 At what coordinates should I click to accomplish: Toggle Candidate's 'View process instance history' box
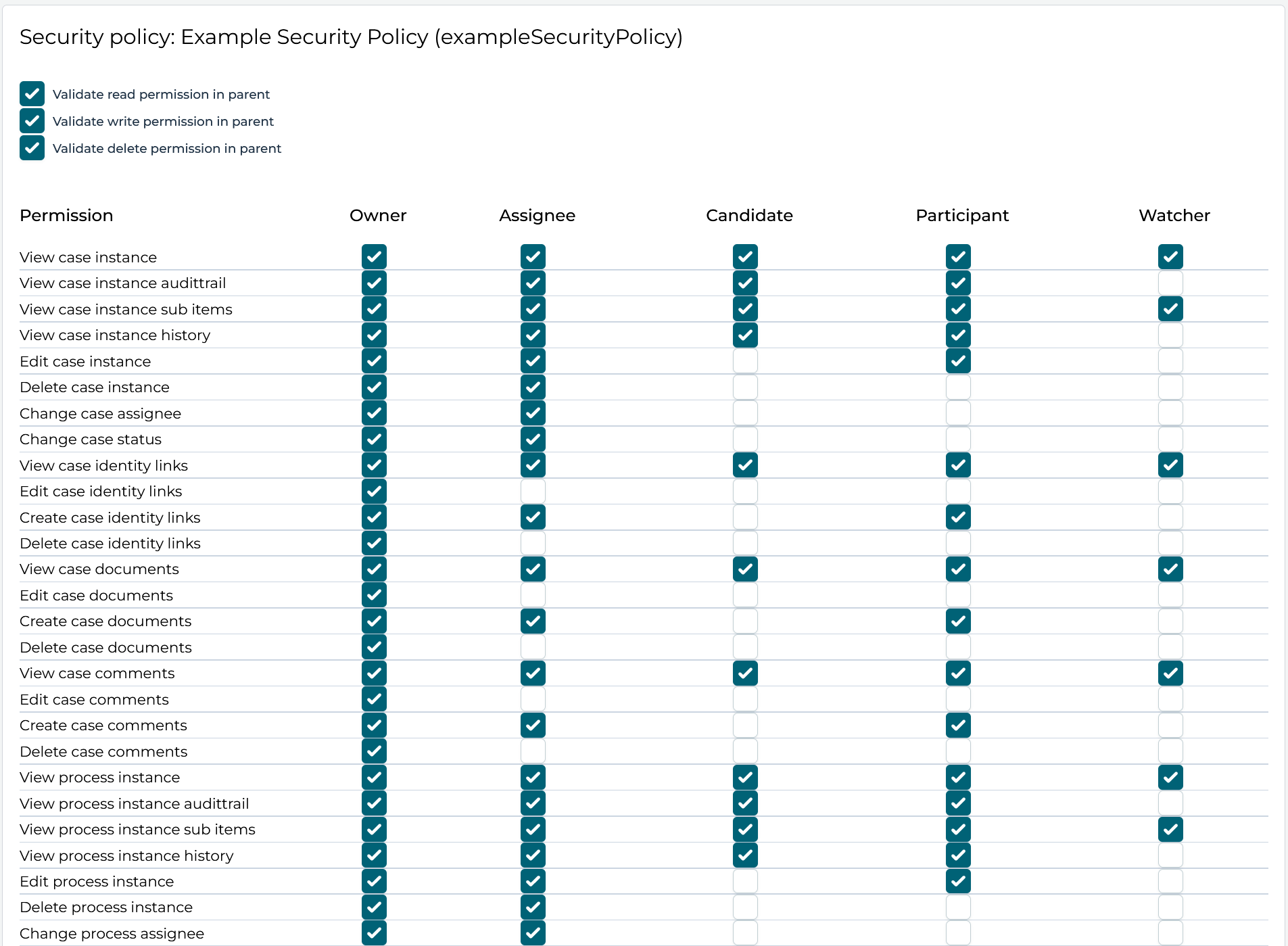[x=746, y=855]
